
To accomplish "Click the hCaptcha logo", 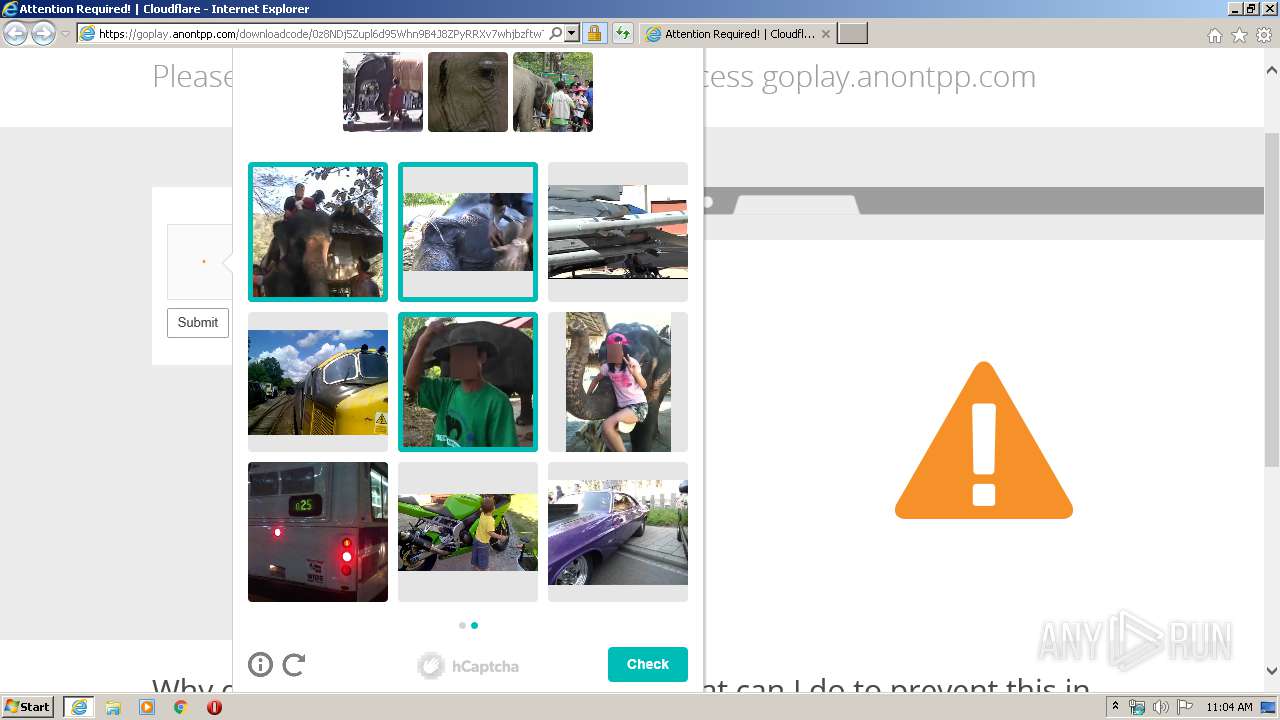I will coord(468,666).
